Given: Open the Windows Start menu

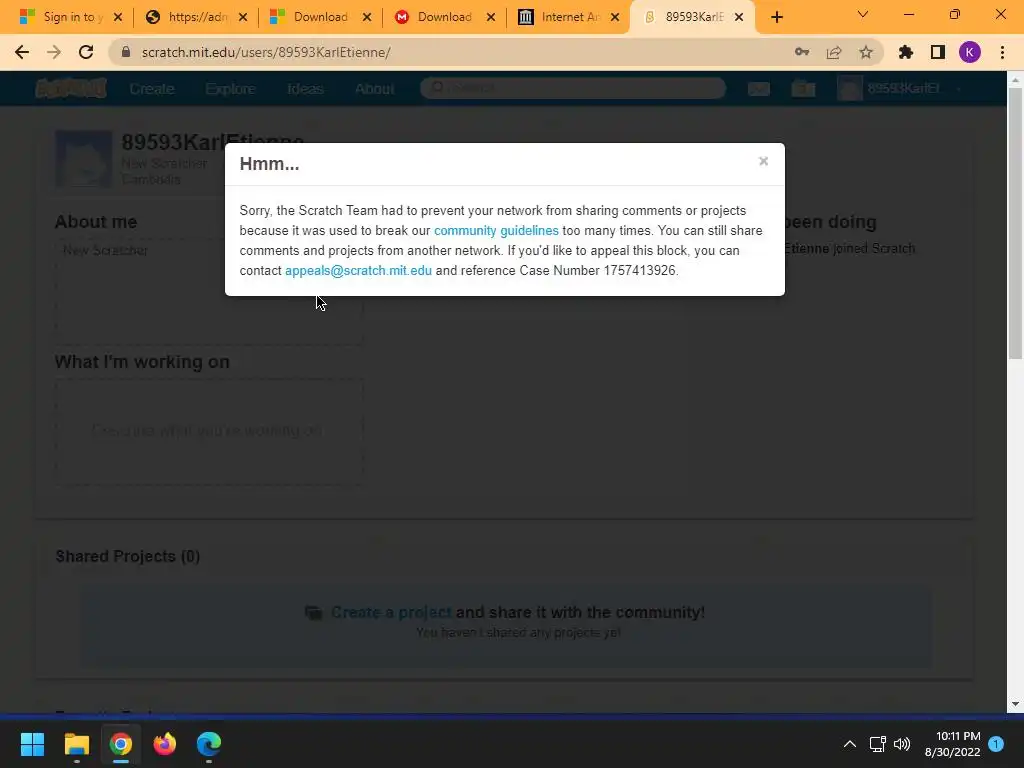Looking at the screenshot, I should 32,744.
